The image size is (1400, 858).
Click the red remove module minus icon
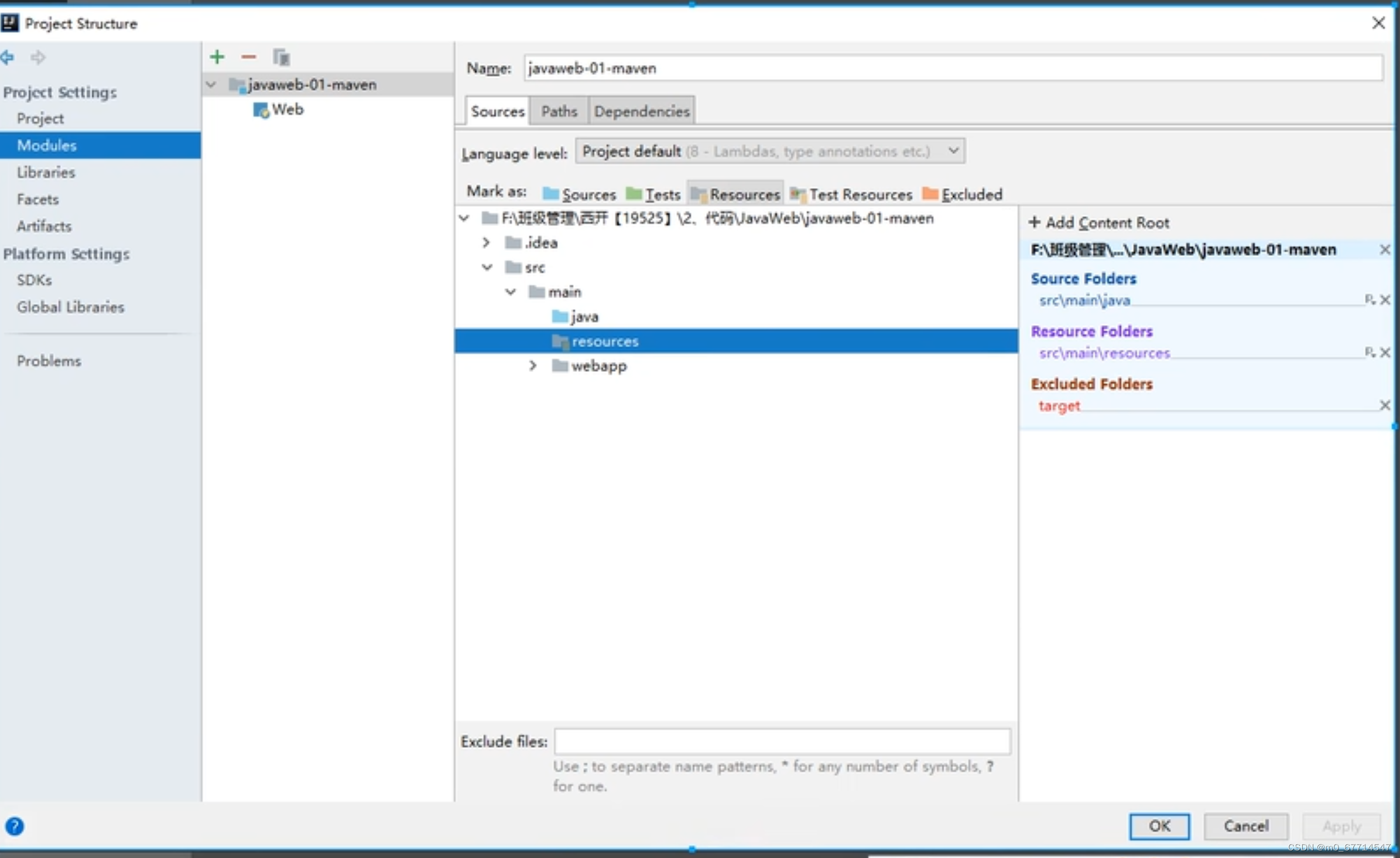tap(249, 57)
